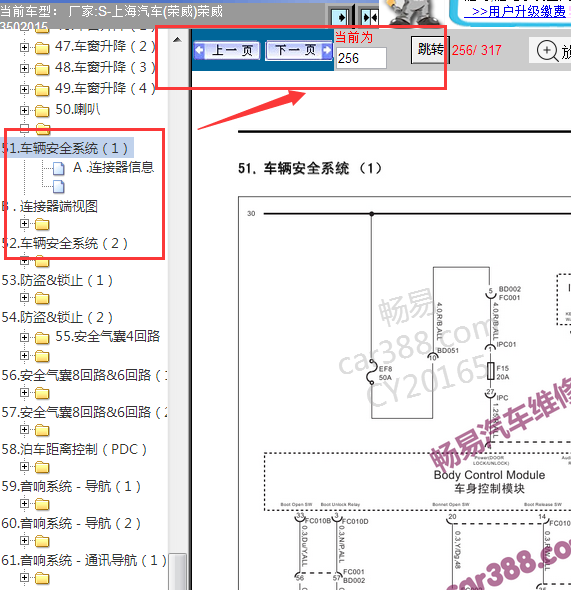The height and width of the screenshot is (590, 571).
Task: Open the >>用户升级缴费 link
Action: (x=515, y=11)
